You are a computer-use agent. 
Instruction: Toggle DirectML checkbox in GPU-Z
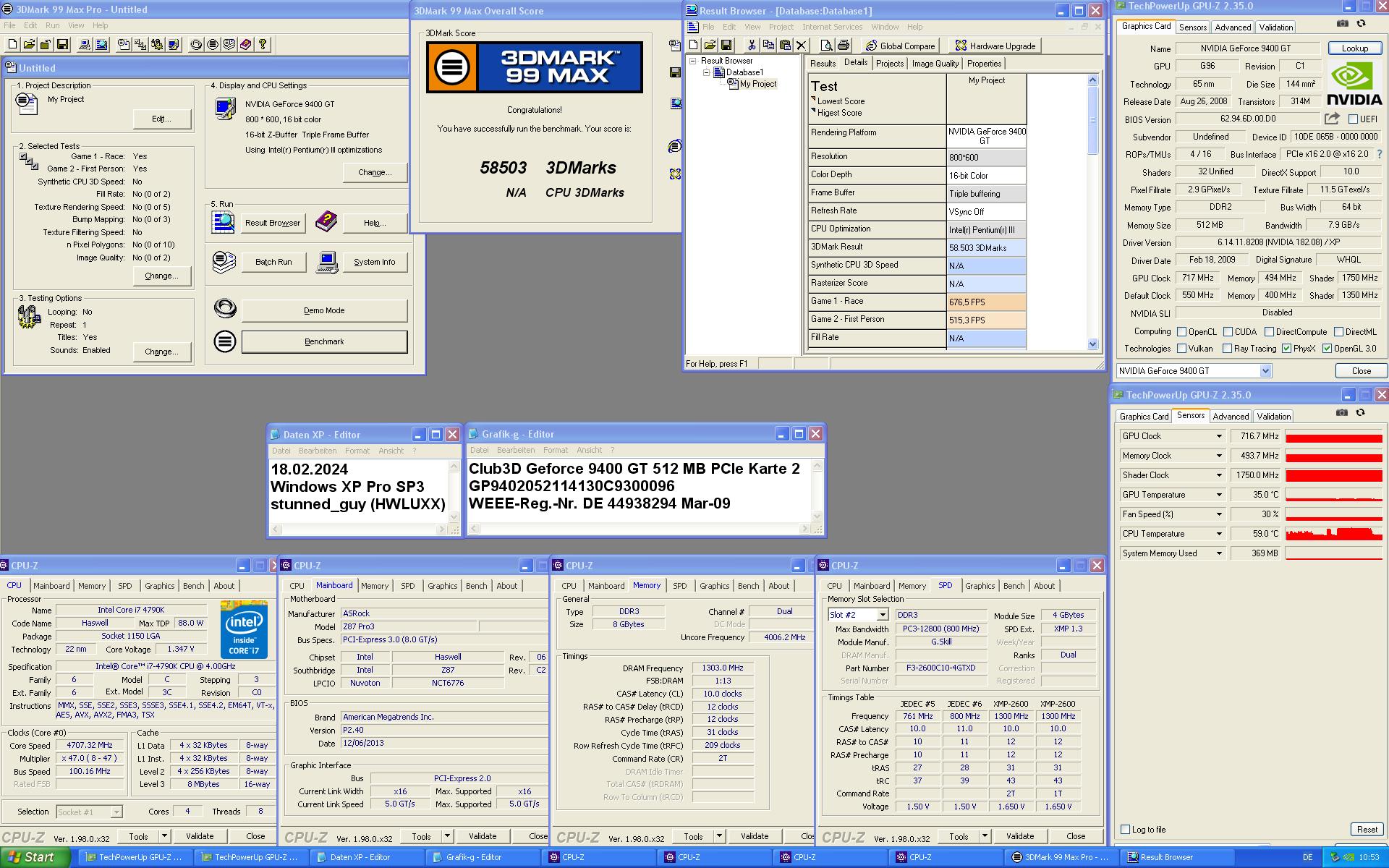tap(1338, 332)
